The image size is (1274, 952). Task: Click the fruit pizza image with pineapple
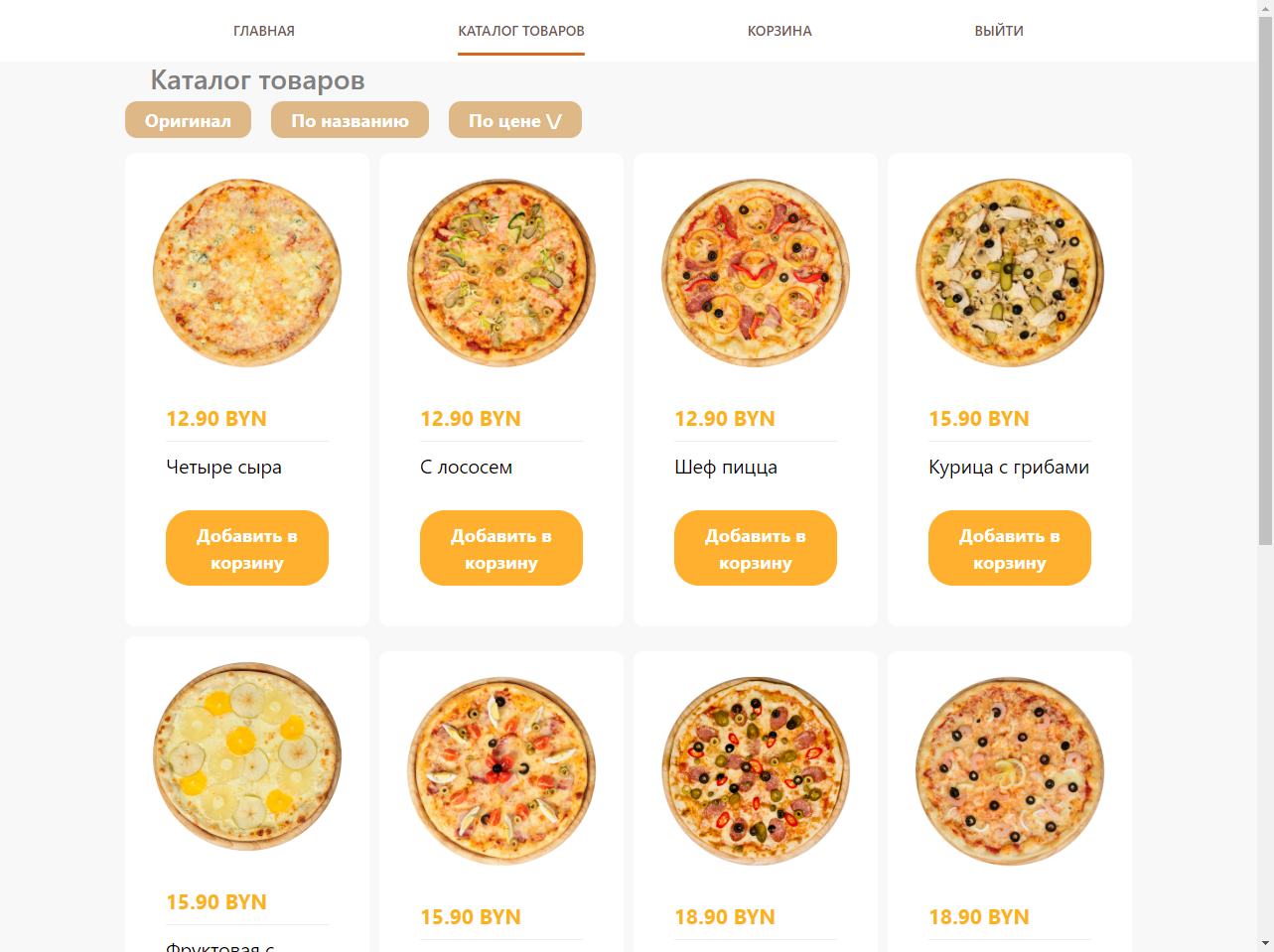[247, 756]
